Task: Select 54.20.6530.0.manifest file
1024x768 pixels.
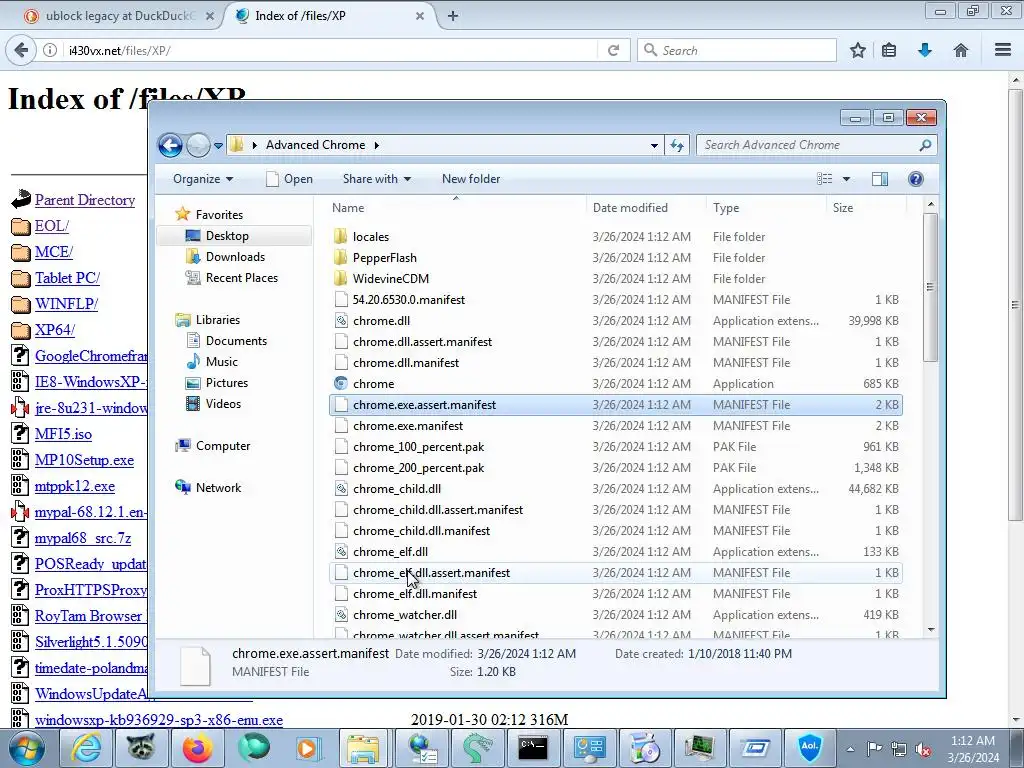Action: tap(409, 300)
